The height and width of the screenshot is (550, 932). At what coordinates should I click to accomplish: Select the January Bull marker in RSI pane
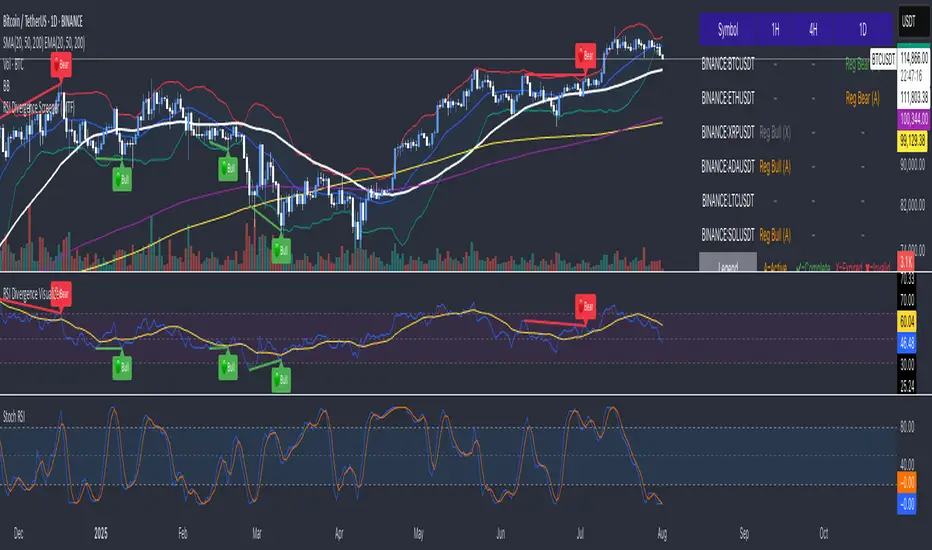pos(122,367)
